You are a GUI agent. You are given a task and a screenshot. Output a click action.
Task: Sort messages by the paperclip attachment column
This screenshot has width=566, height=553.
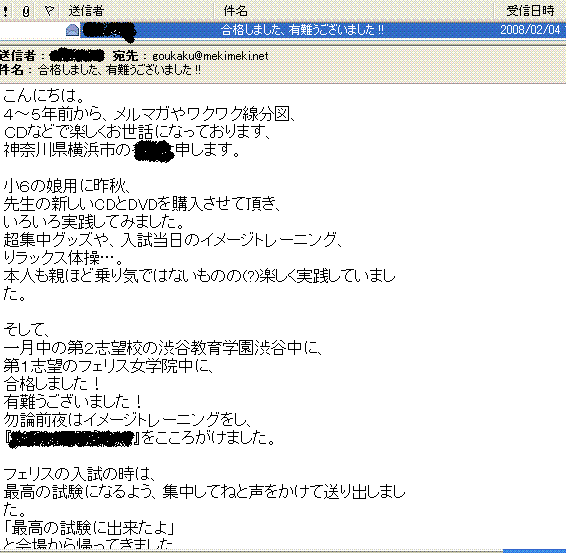coord(26,11)
